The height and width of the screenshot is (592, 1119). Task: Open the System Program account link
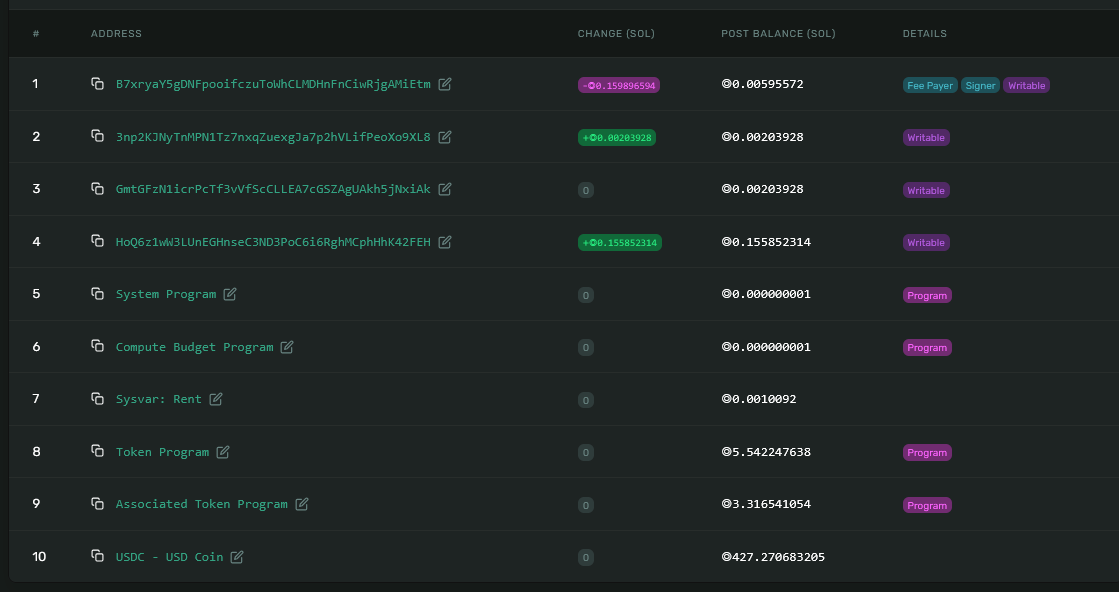click(166, 294)
